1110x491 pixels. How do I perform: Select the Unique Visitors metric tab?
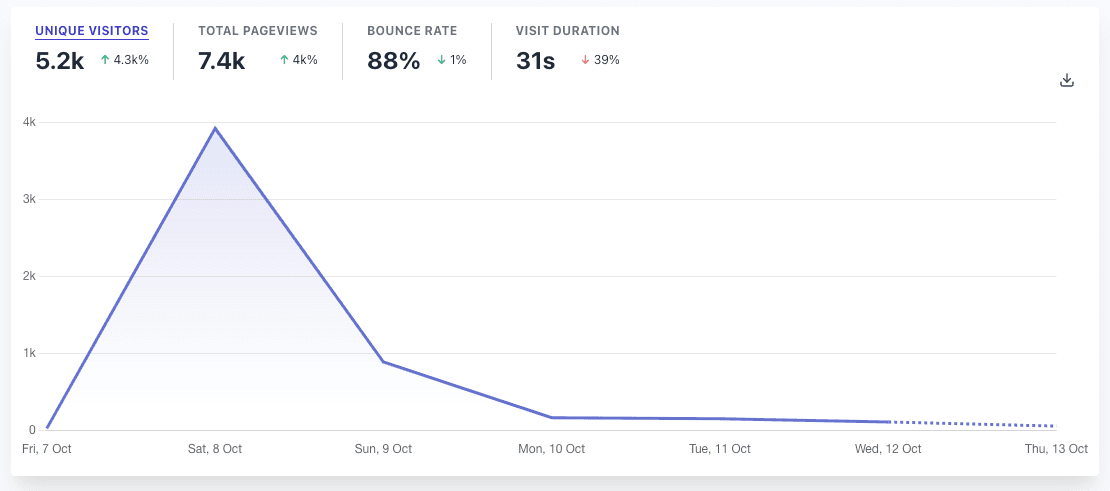92,31
